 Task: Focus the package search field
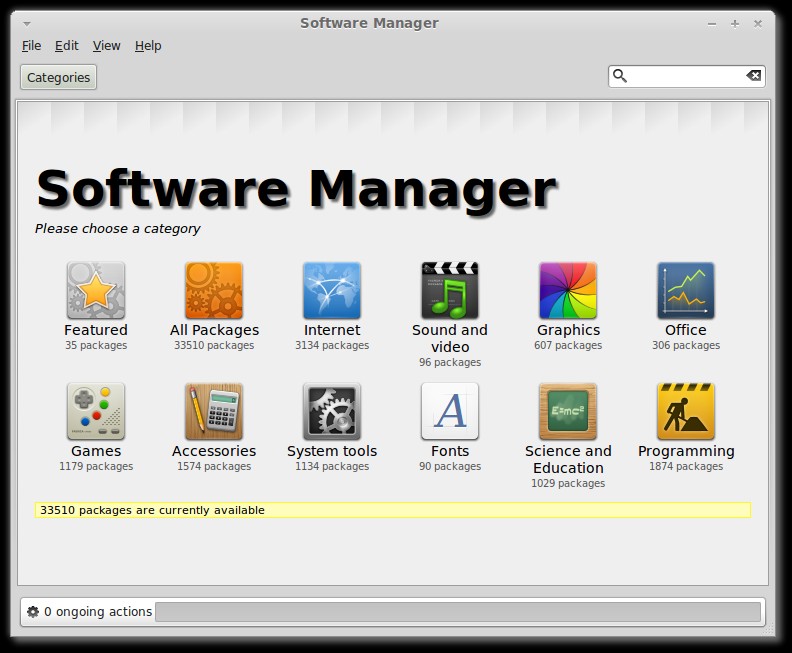click(x=686, y=76)
